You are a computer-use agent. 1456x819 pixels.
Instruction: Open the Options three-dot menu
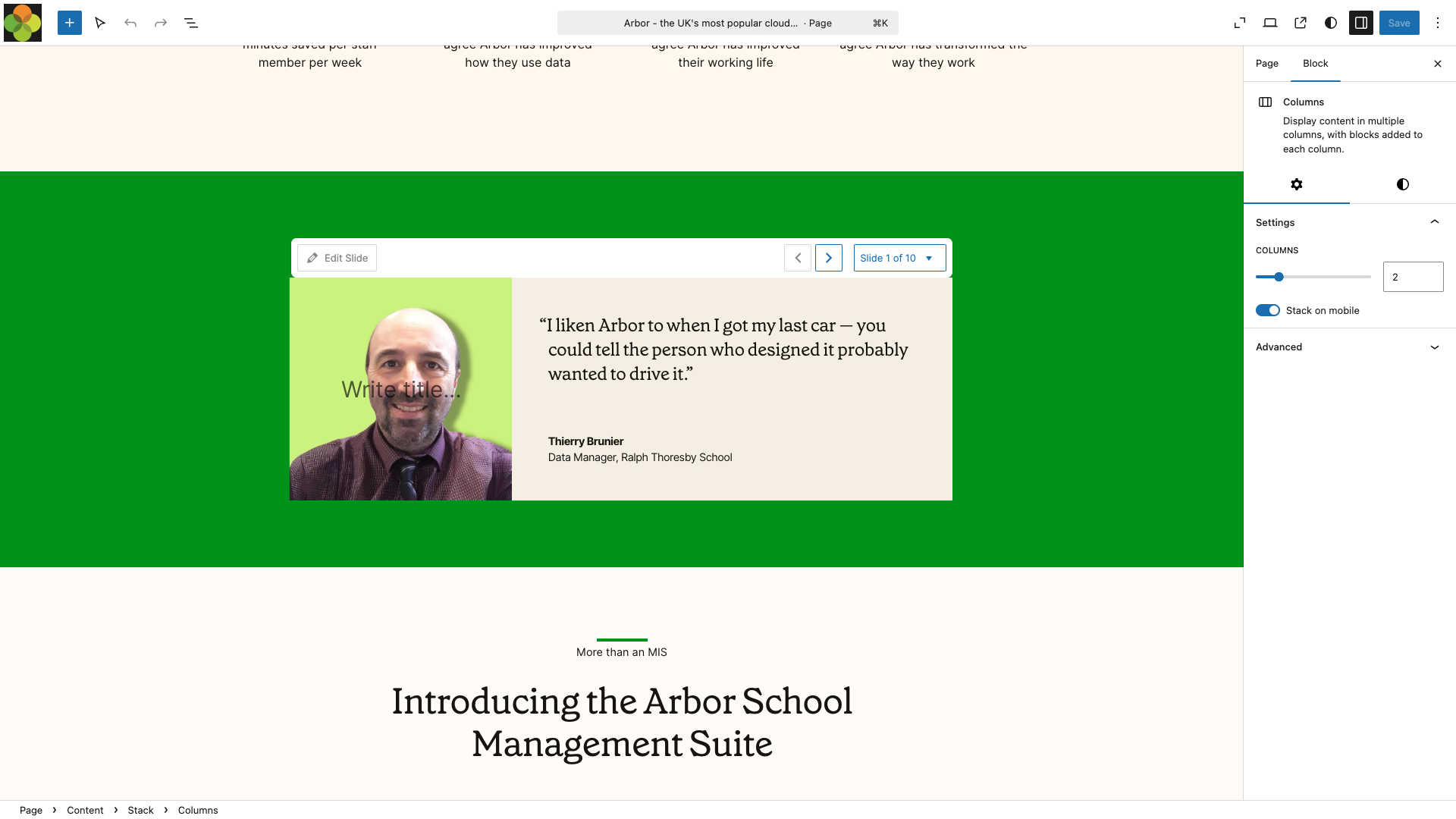click(1438, 23)
